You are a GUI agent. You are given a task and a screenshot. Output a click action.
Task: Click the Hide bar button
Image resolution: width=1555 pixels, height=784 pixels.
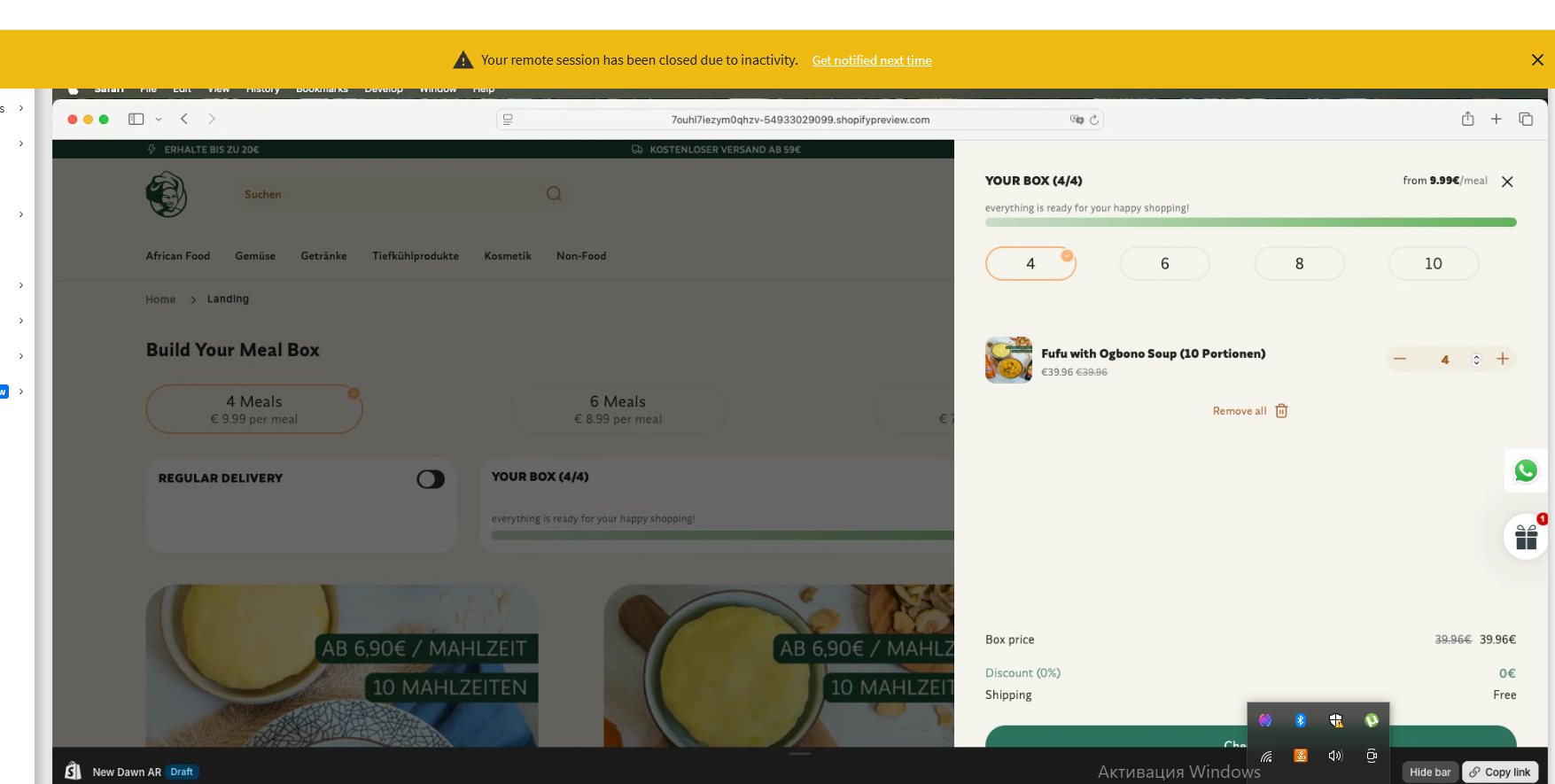pyautogui.click(x=1430, y=772)
